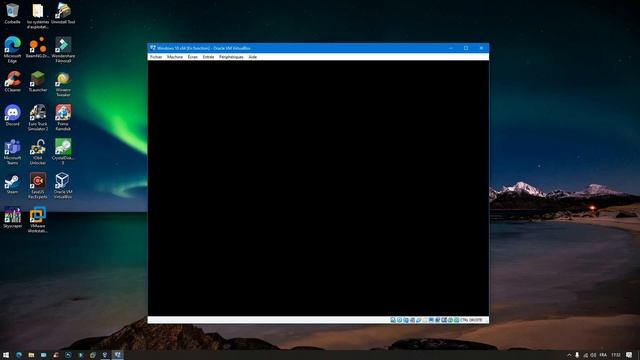640x360 pixels.
Task: Open the Mail app from the taskbar
Action: tap(43, 355)
